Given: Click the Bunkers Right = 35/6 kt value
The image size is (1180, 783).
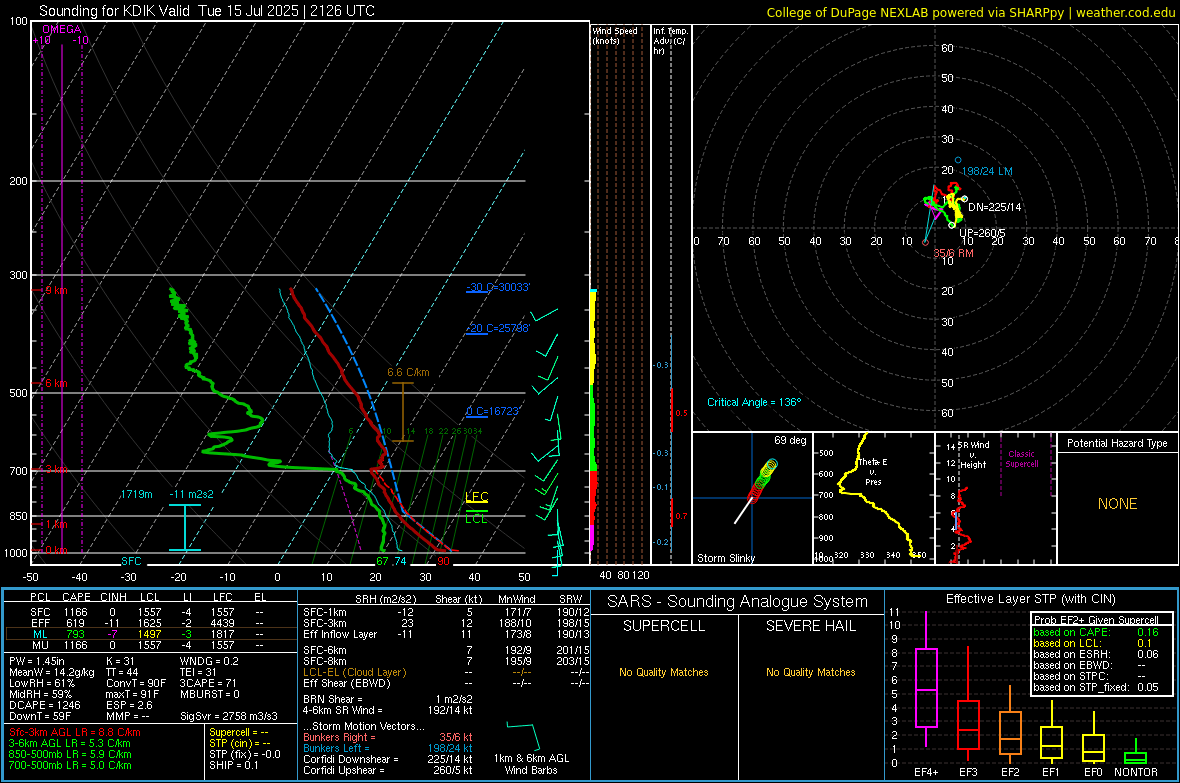Looking at the screenshot, I should 388,737.
